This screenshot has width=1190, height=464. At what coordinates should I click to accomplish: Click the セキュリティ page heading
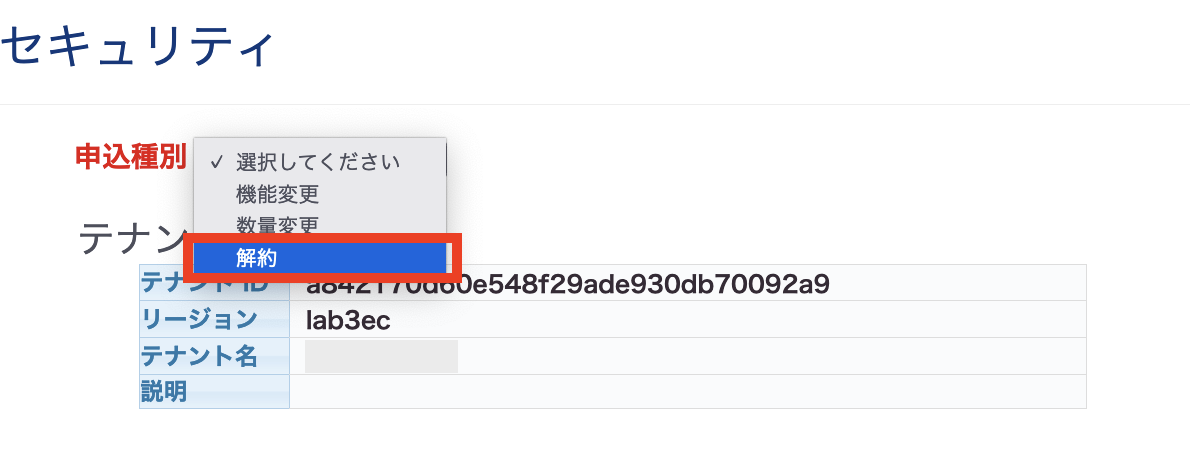tap(137, 49)
